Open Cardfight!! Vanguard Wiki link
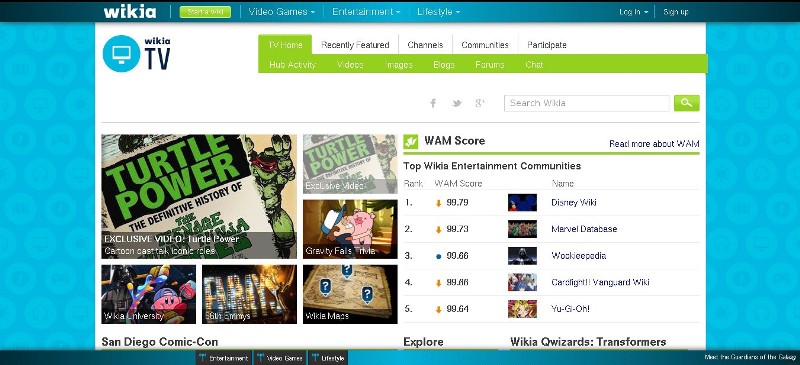 (601, 282)
